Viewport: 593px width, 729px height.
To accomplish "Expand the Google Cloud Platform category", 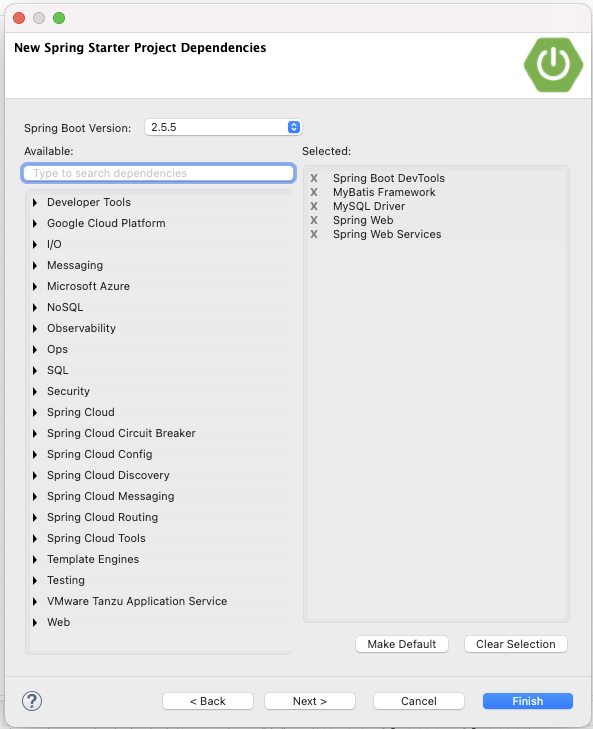I will coord(35,223).
